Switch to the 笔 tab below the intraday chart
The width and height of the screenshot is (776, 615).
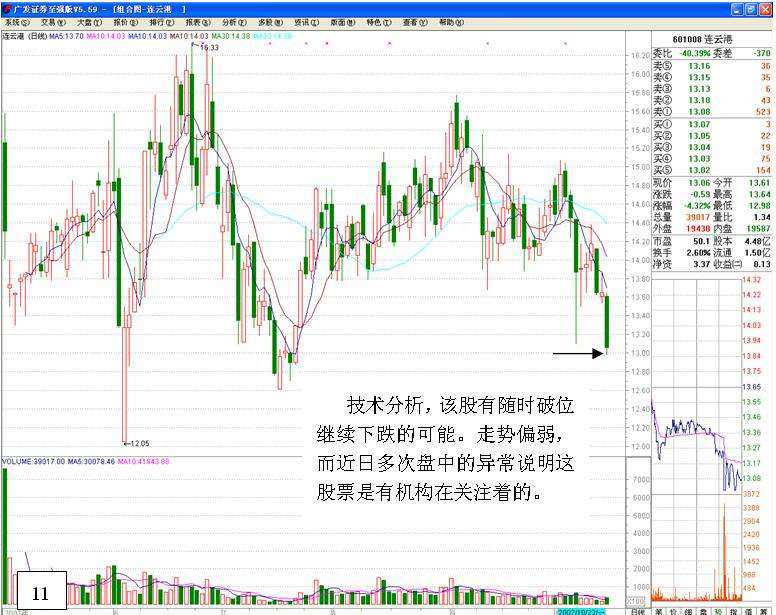click(658, 612)
